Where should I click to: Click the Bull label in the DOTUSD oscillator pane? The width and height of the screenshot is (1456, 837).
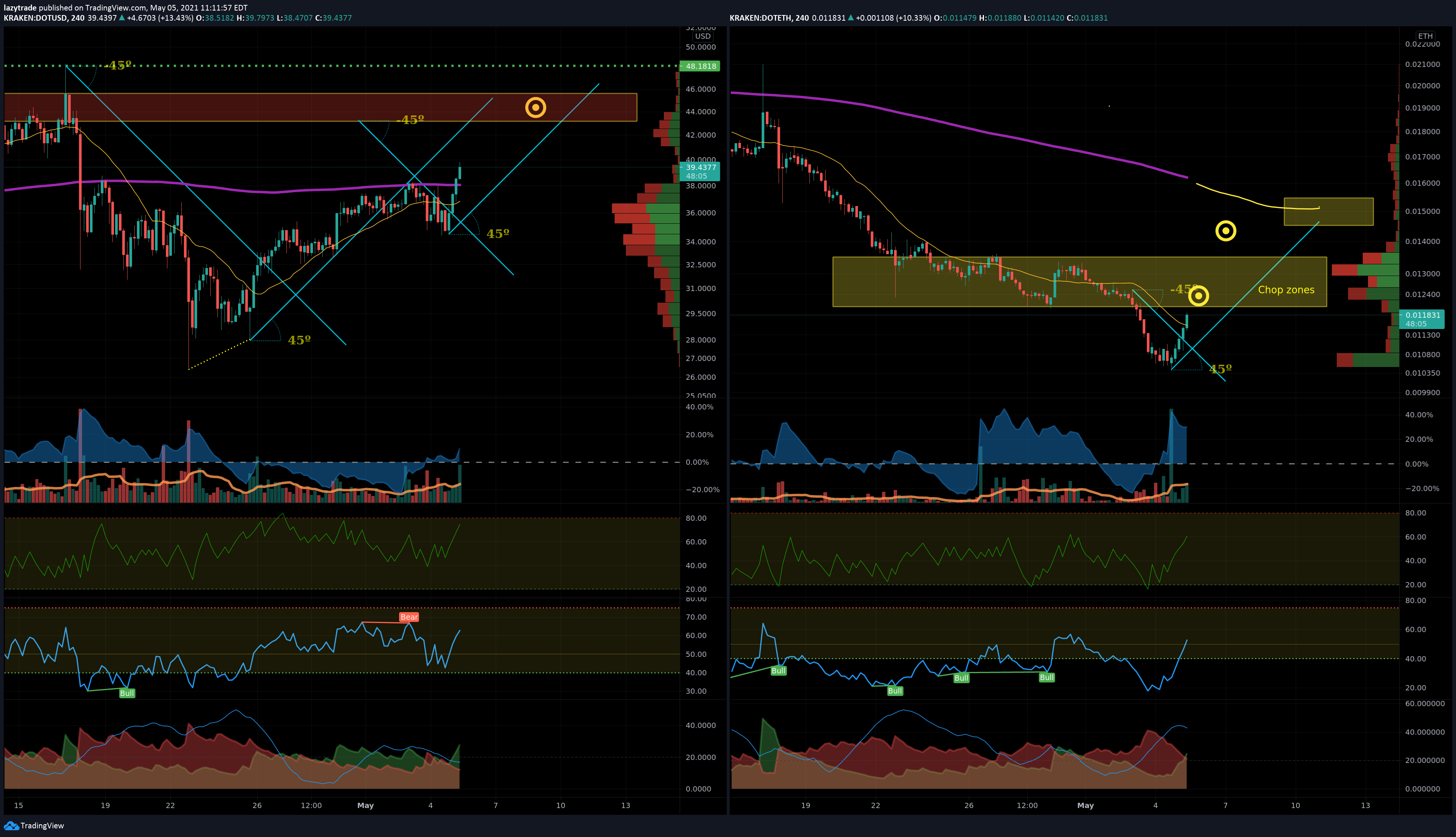click(126, 693)
